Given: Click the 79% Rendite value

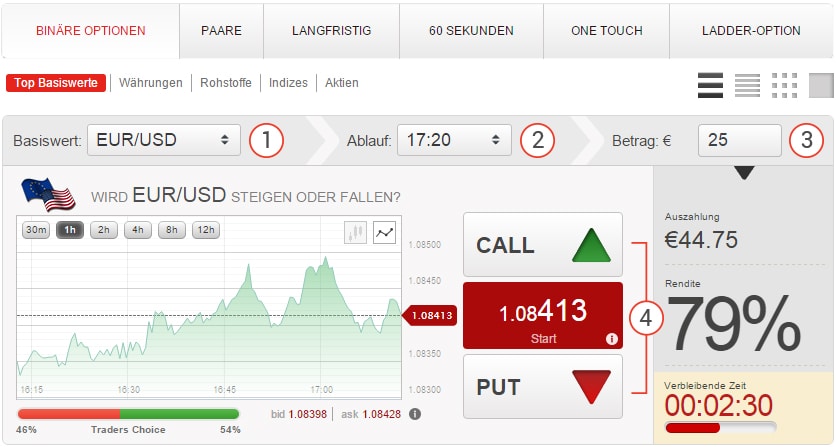Looking at the screenshot, I should 734,324.
